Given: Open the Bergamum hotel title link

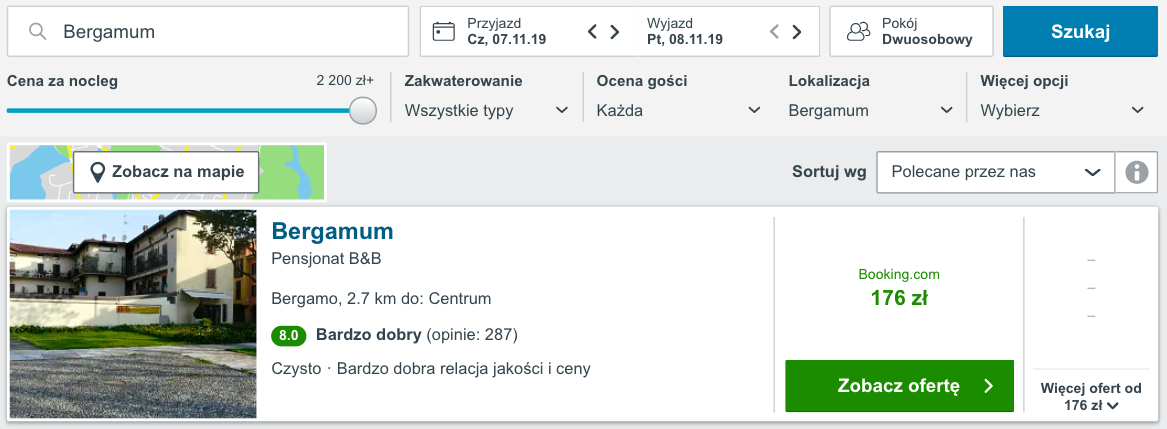Looking at the screenshot, I should (x=333, y=231).
